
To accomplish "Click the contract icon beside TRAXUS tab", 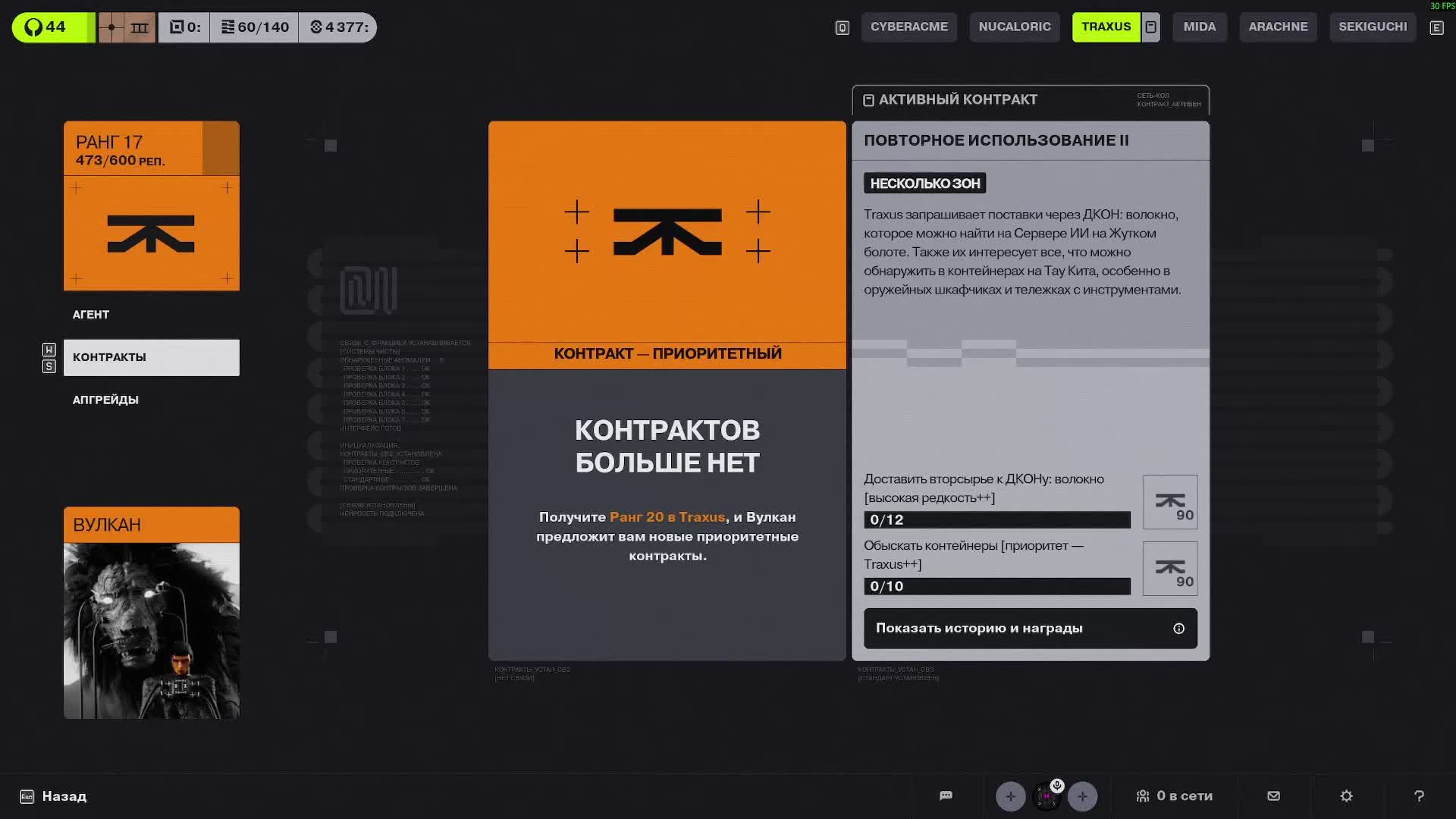I will tap(1150, 27).
